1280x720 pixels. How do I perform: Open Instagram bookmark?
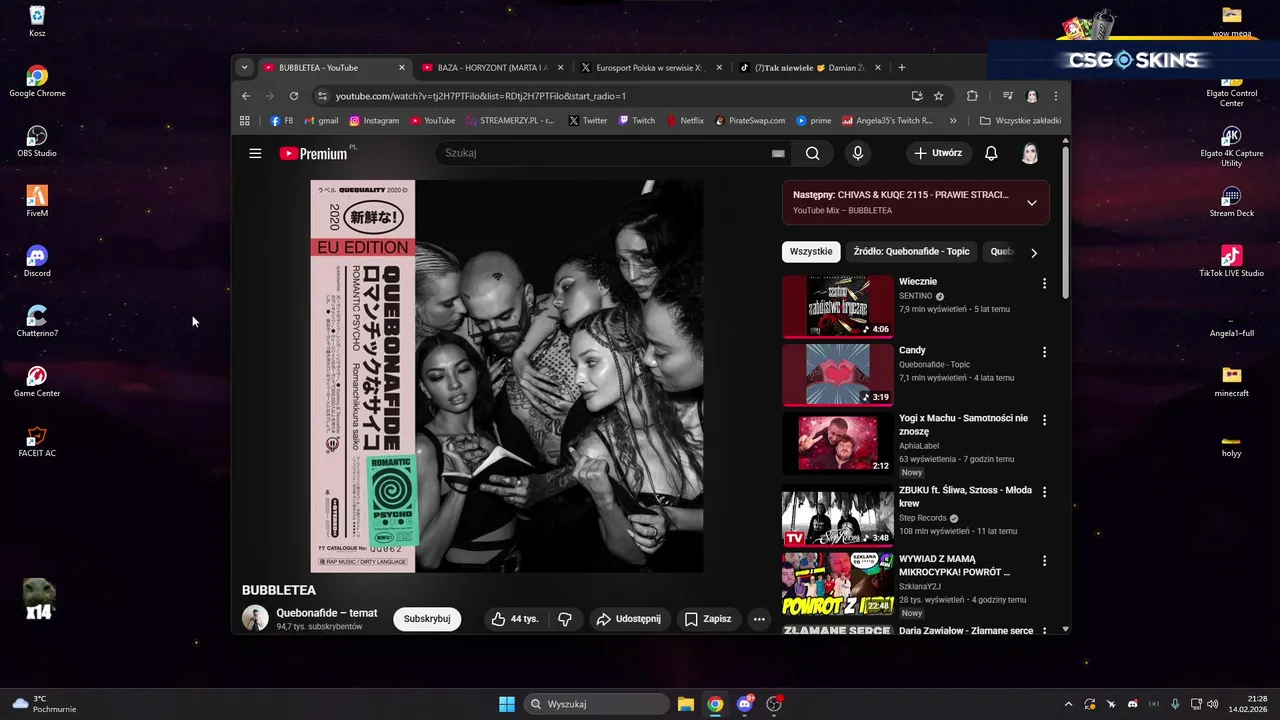(374, 120)
